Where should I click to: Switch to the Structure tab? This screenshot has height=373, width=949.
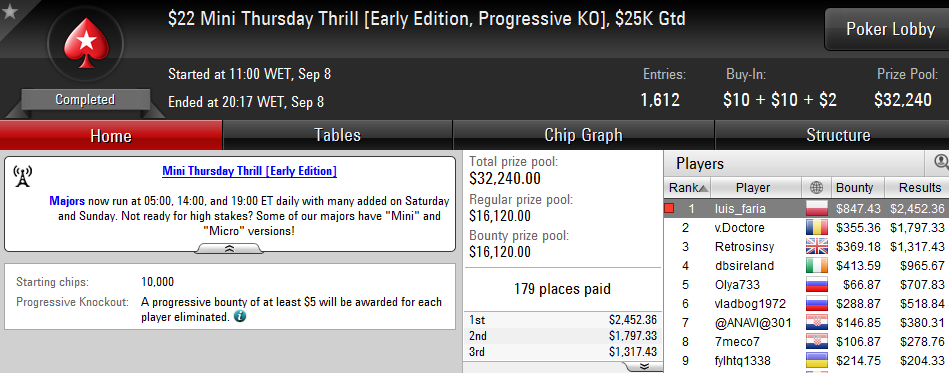[838, 135]
